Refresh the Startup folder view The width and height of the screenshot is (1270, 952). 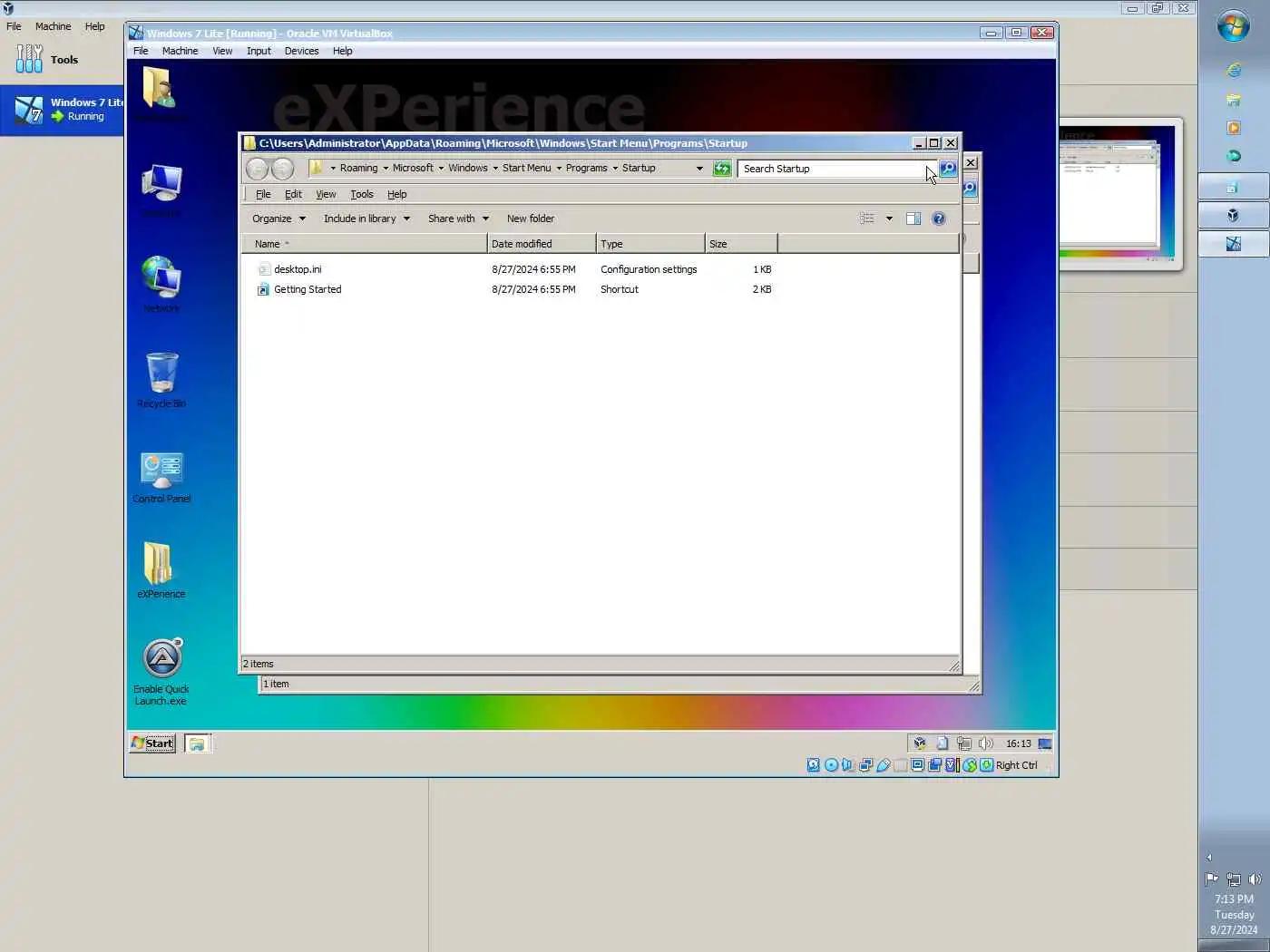722,169
